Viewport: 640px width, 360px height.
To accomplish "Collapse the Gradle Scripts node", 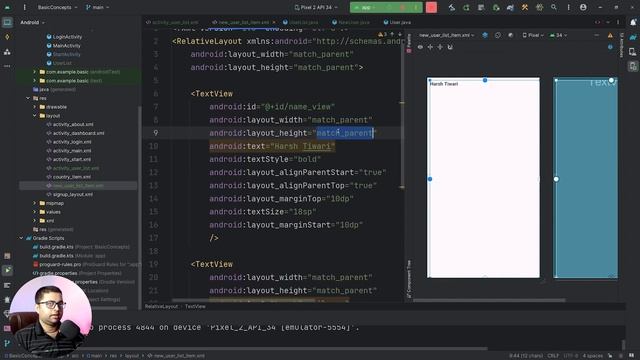I will tap(21, 238).
